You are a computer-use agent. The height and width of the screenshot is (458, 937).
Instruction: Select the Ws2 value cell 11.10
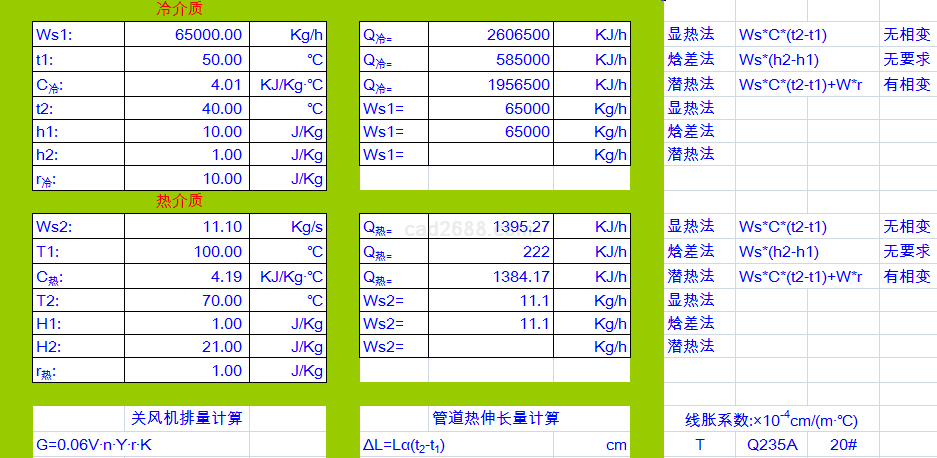(x=187, y=227)
